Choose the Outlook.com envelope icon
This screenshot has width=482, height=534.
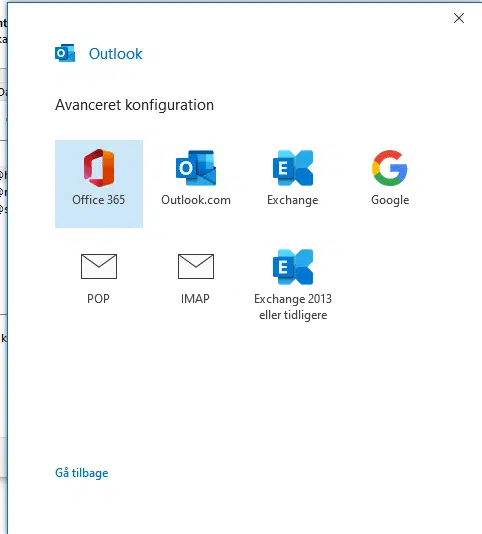click(x=196, y=168)
